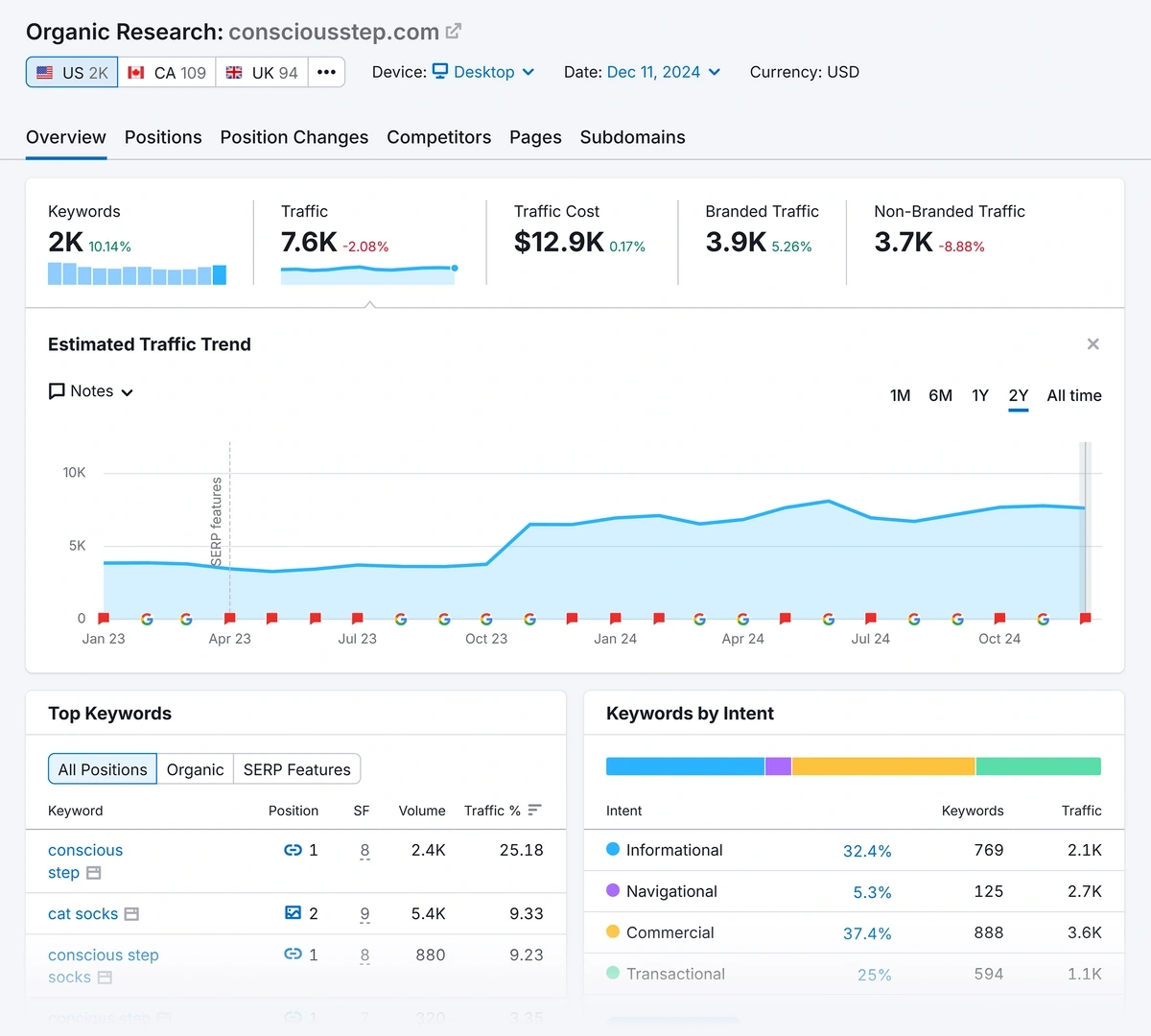Click link icon in conscious step position

tap(293, 850)
